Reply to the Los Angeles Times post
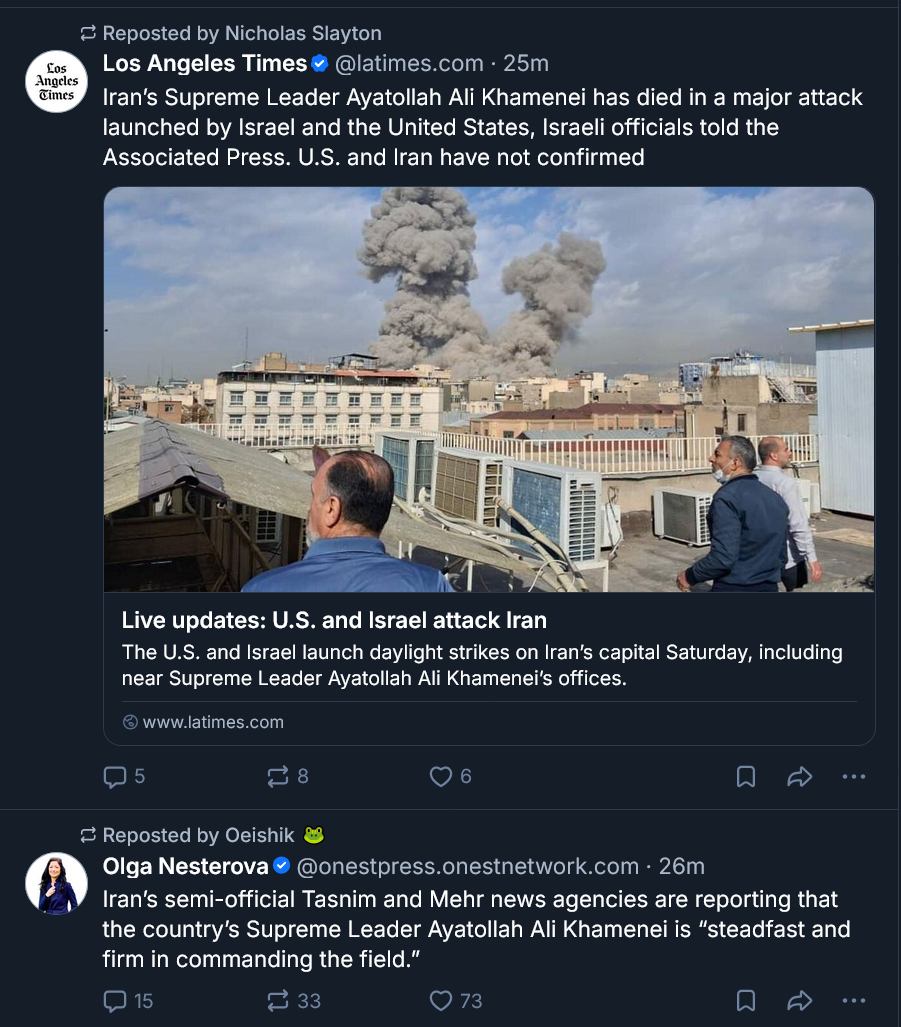 116,776
